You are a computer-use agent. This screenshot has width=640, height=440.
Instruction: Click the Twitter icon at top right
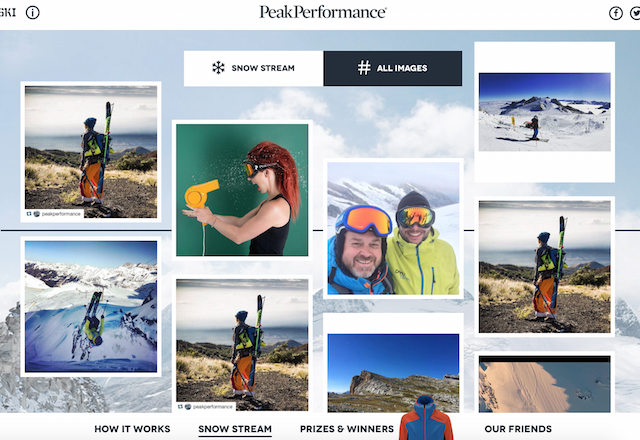pyautogui.click(x=636, y=13)
